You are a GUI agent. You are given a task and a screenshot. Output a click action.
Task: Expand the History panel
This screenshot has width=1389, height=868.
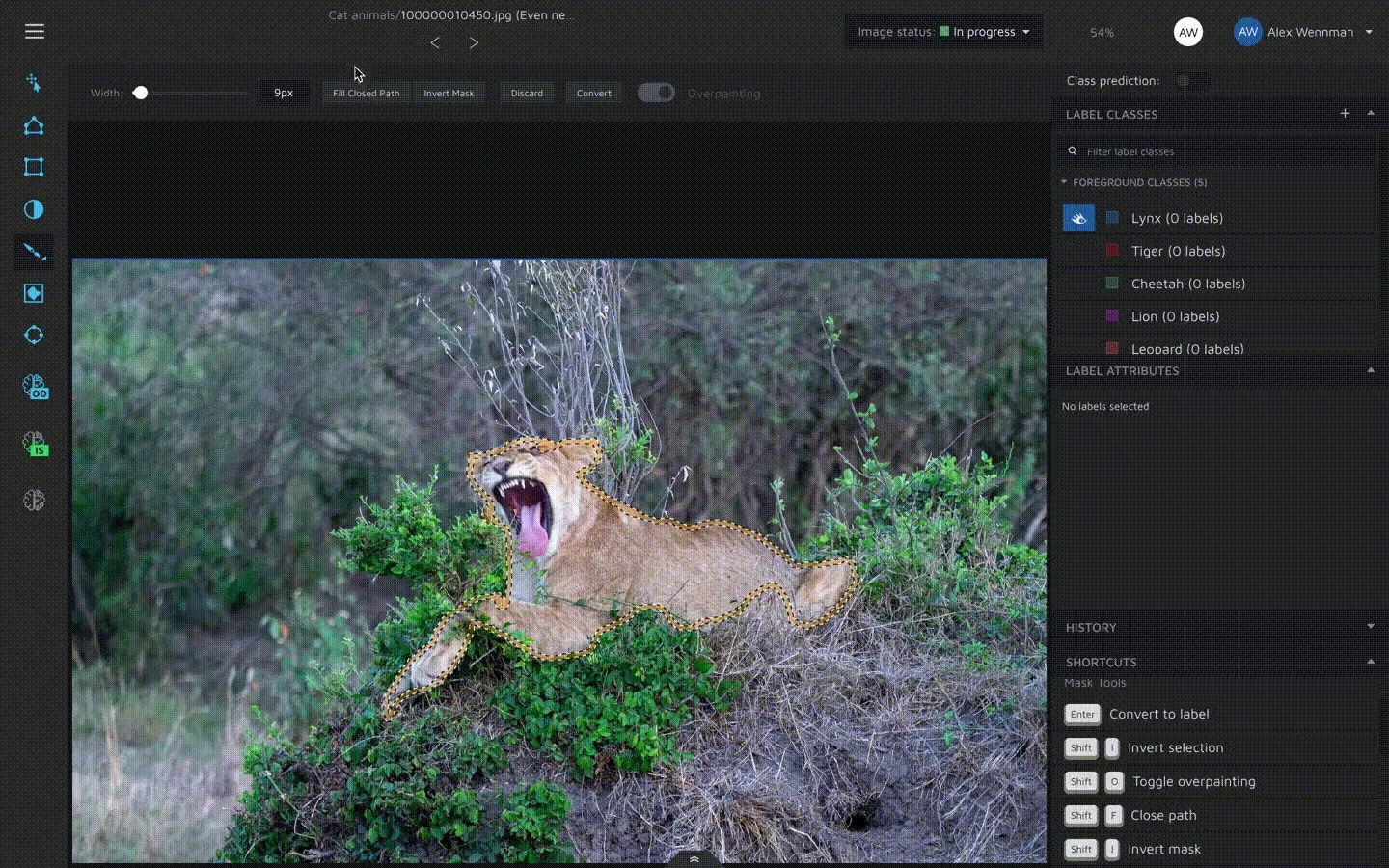[x=1371, y=627]
